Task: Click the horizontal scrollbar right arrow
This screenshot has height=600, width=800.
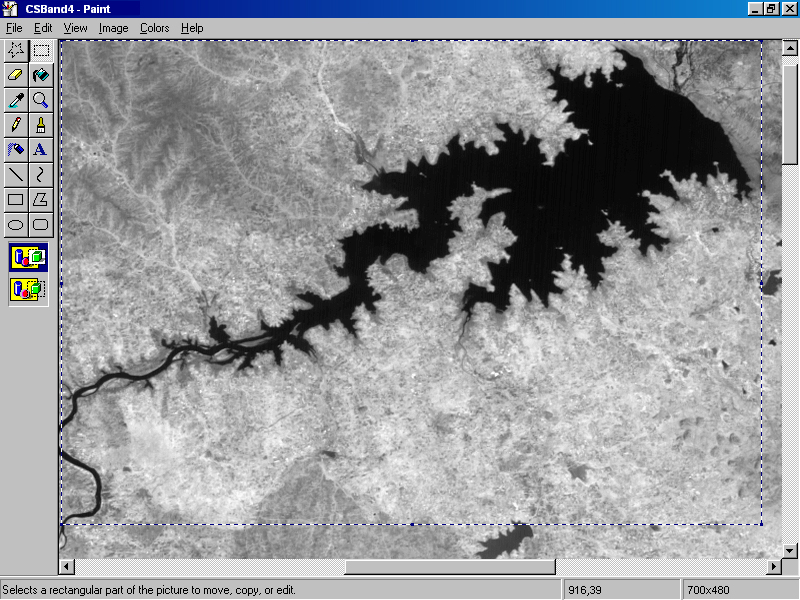Action: click(x=774, y=566)
